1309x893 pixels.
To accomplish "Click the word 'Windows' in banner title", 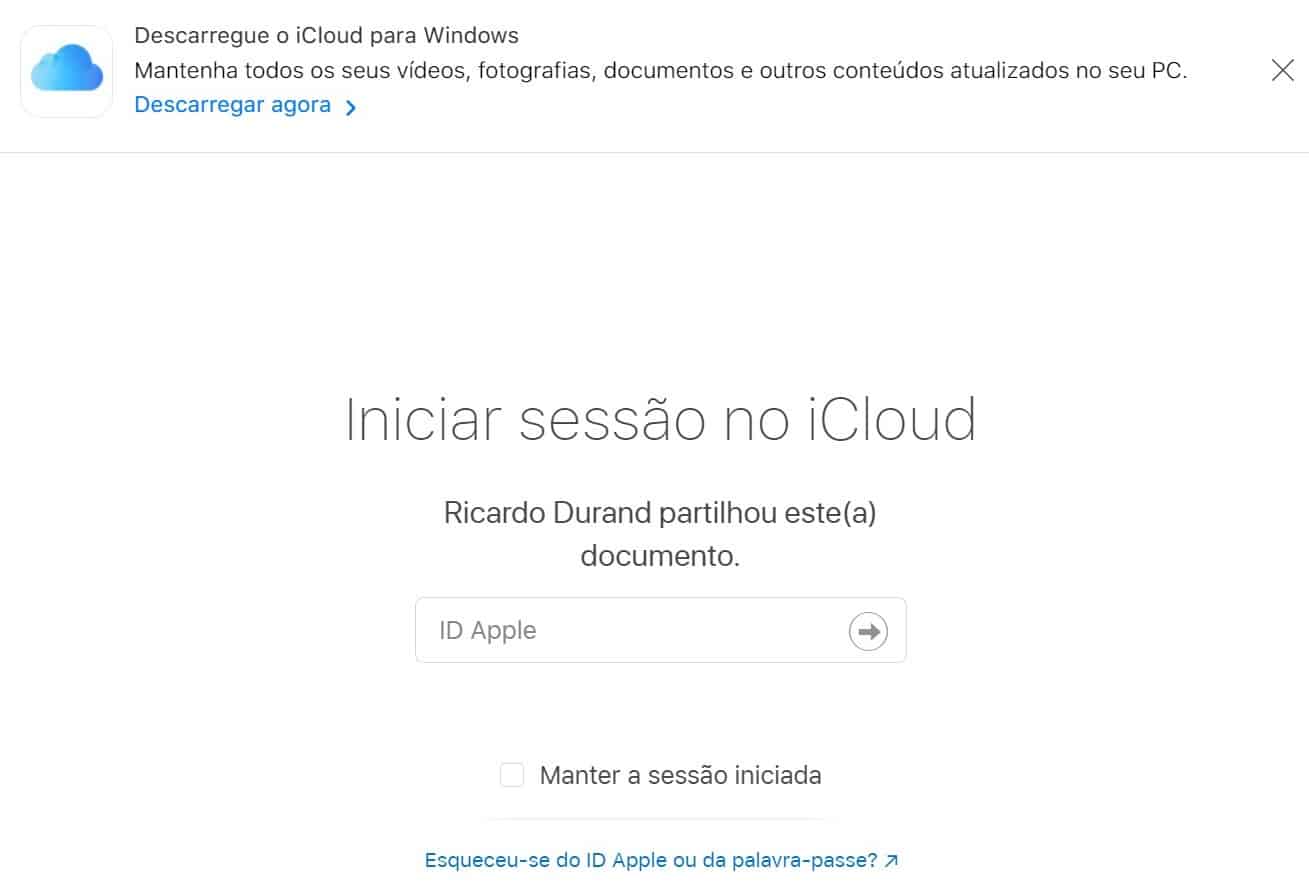I will pyautogui.click(x=471, y=36).
